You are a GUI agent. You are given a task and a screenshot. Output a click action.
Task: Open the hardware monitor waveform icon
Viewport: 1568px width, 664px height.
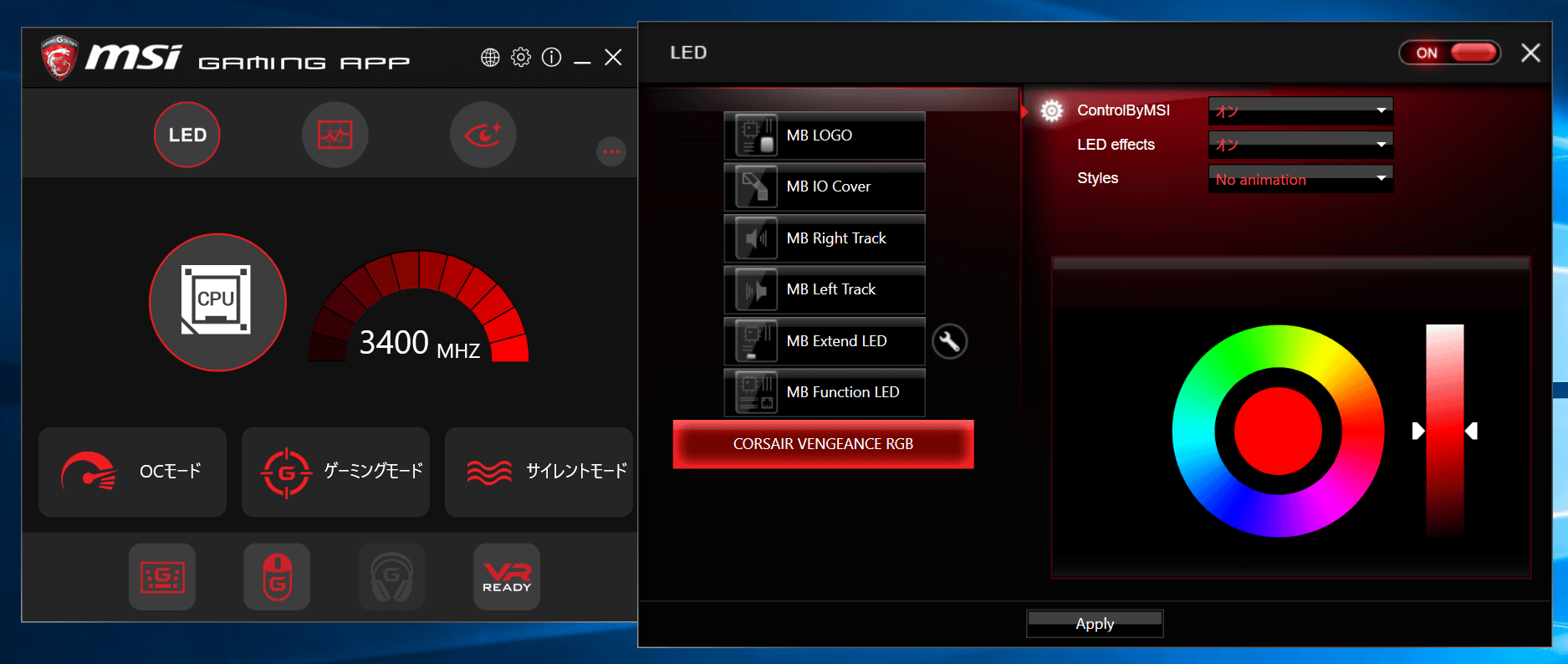335,135
